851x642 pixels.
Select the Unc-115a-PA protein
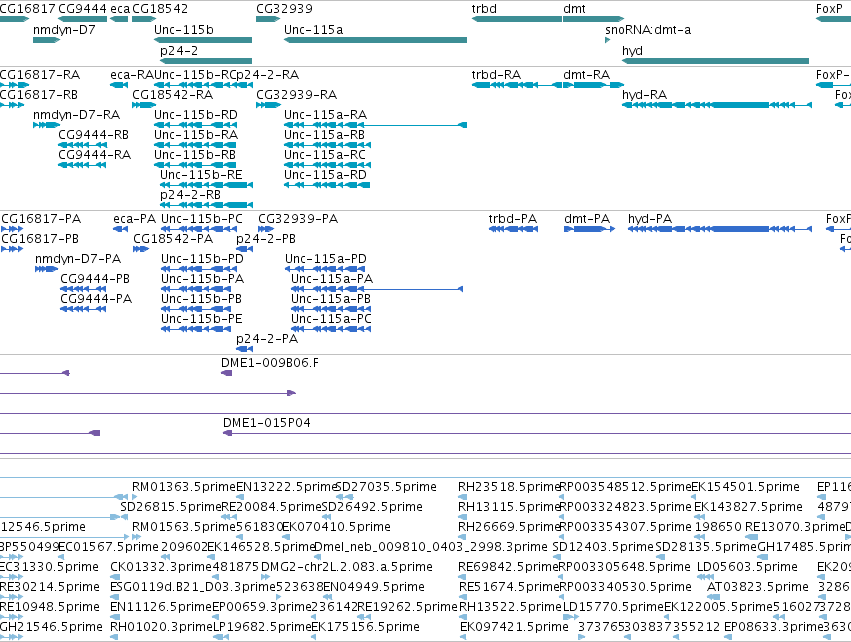(377, 289)
